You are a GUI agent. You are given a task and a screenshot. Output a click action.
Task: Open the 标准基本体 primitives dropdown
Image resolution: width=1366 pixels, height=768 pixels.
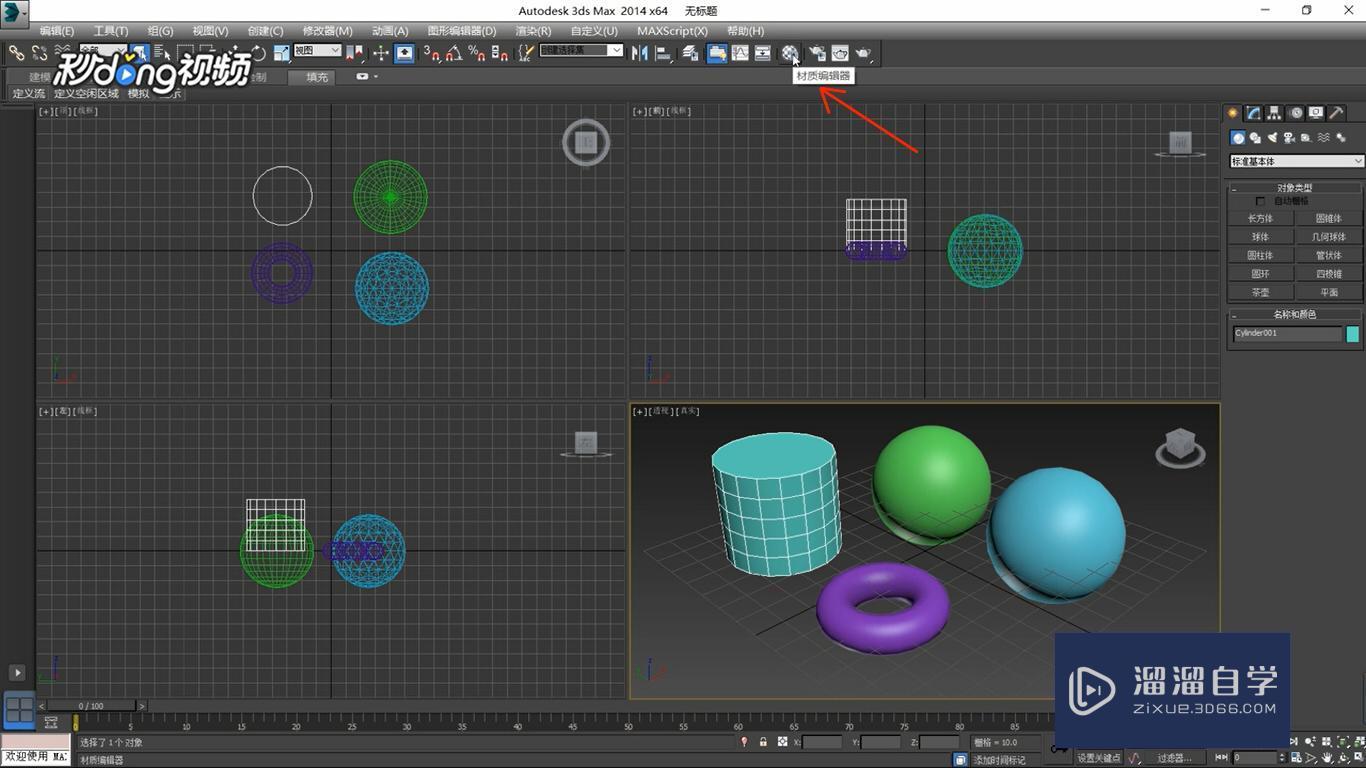[1295, 160]
